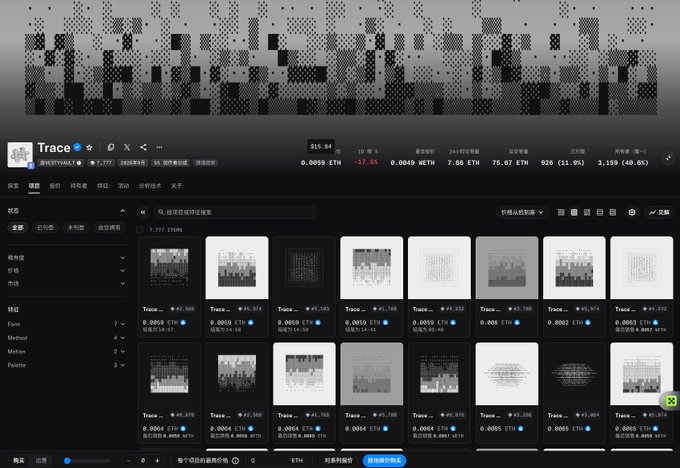
Task: Click marketplace icon beside 0.0063 ETH price
Action: pos(655,322)
